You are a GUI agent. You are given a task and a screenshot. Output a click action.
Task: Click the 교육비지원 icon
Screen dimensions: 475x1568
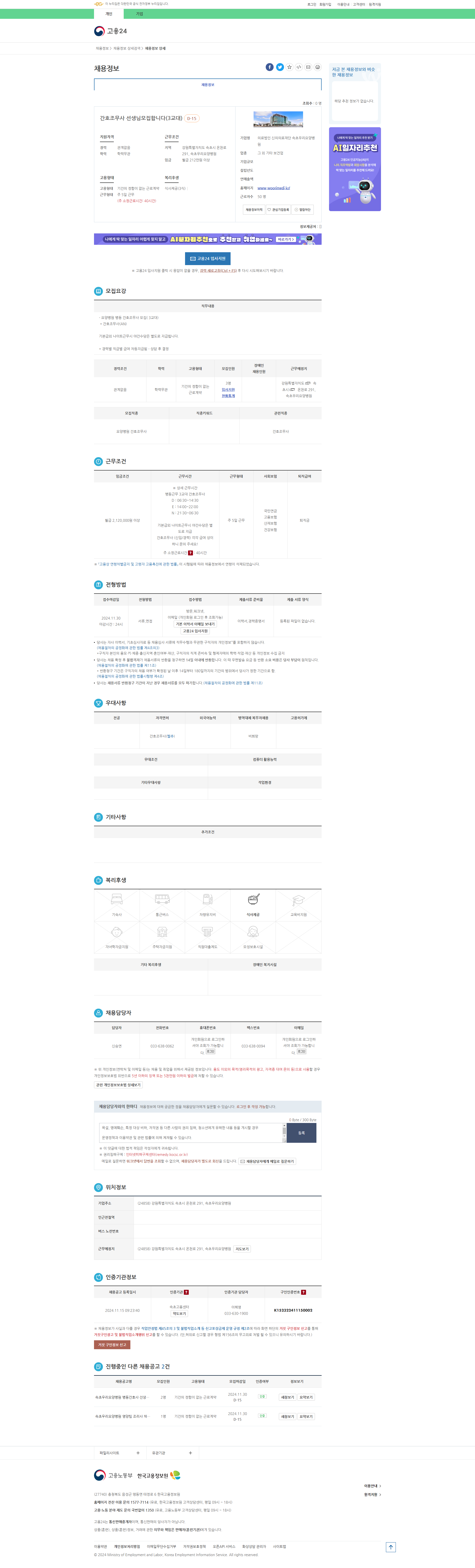coord(299,900)
